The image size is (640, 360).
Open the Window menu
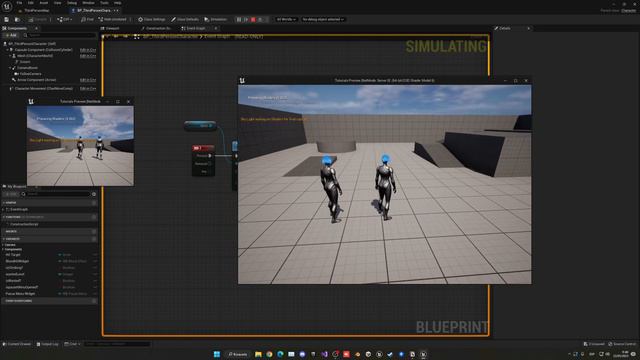coord(88,3)
